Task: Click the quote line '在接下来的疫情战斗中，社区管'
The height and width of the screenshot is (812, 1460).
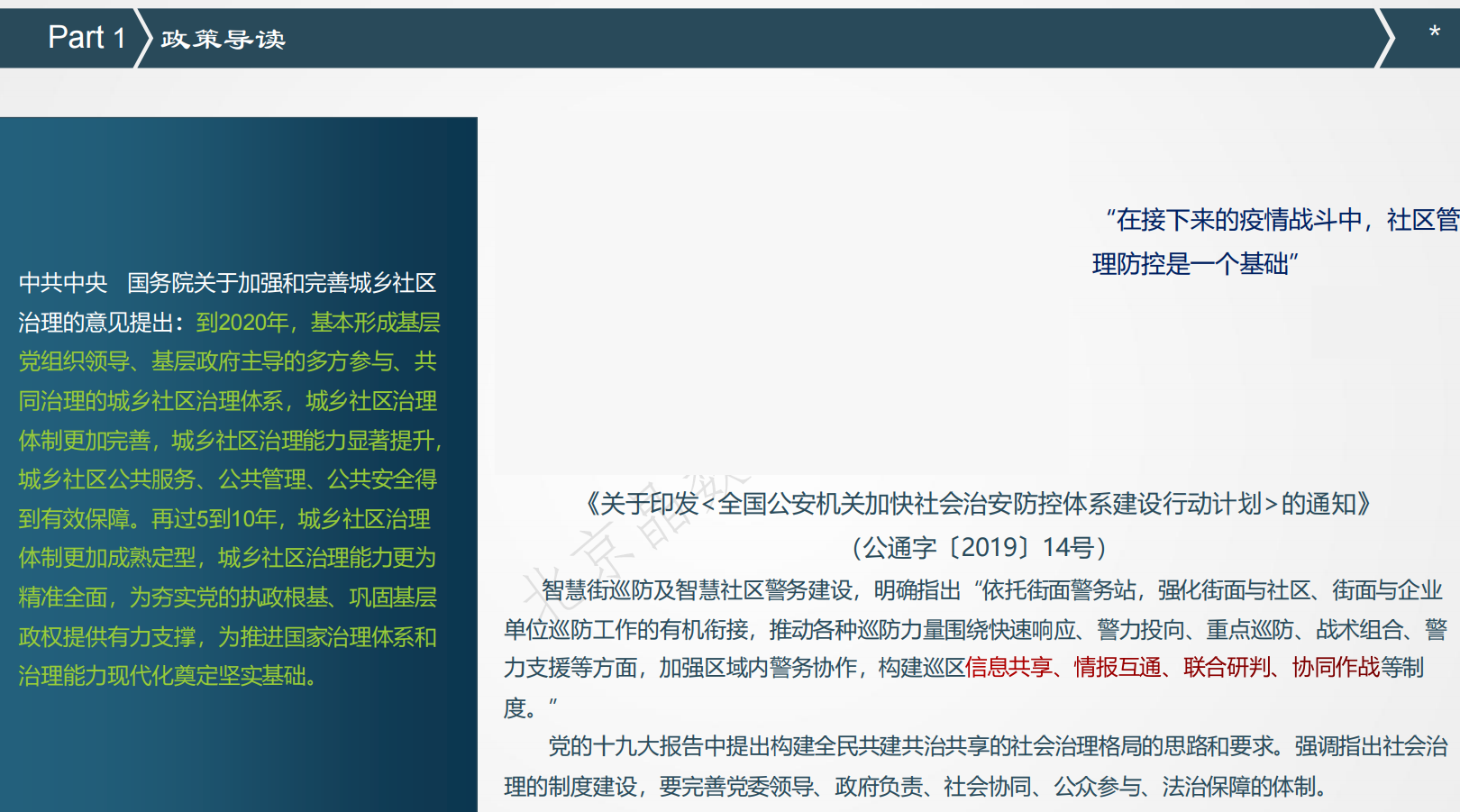Action: [1282, 220]
